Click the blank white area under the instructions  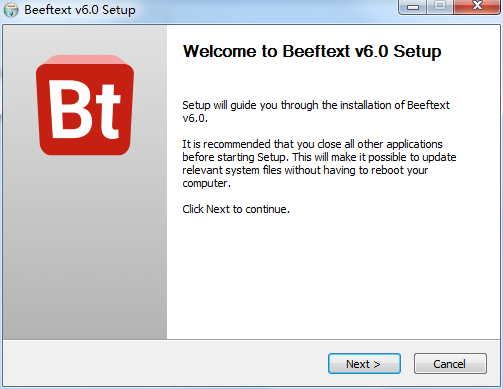333,277
